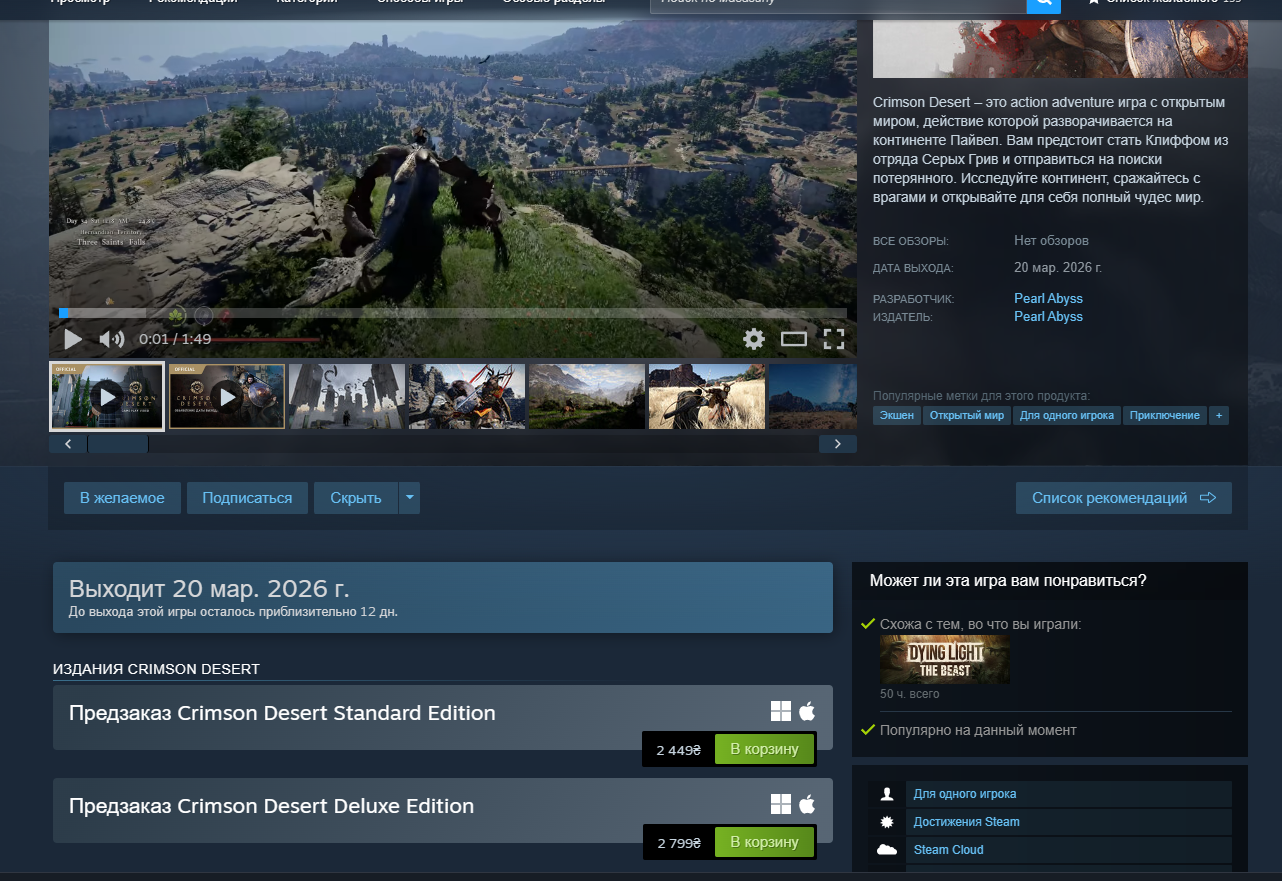
Task: Select the second official trailer thumbnail with shield
Action: point(227,396)
